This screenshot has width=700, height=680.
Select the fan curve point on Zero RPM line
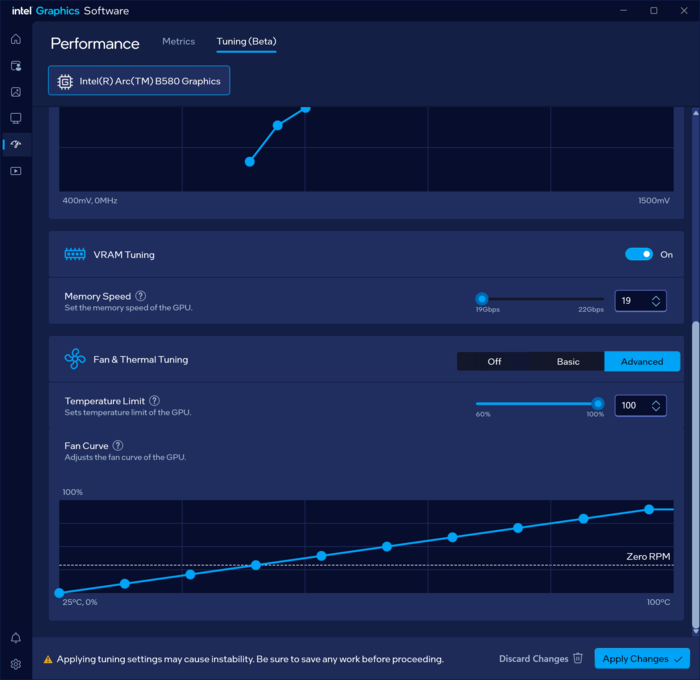tap(256, 565)
